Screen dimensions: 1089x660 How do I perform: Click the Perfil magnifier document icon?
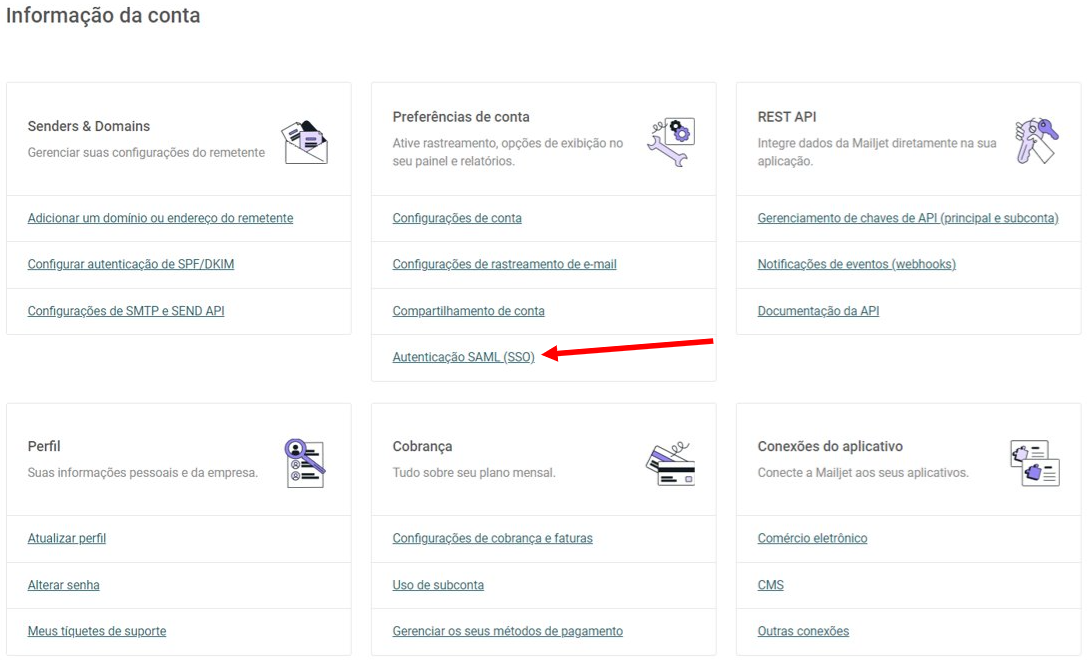305,463
